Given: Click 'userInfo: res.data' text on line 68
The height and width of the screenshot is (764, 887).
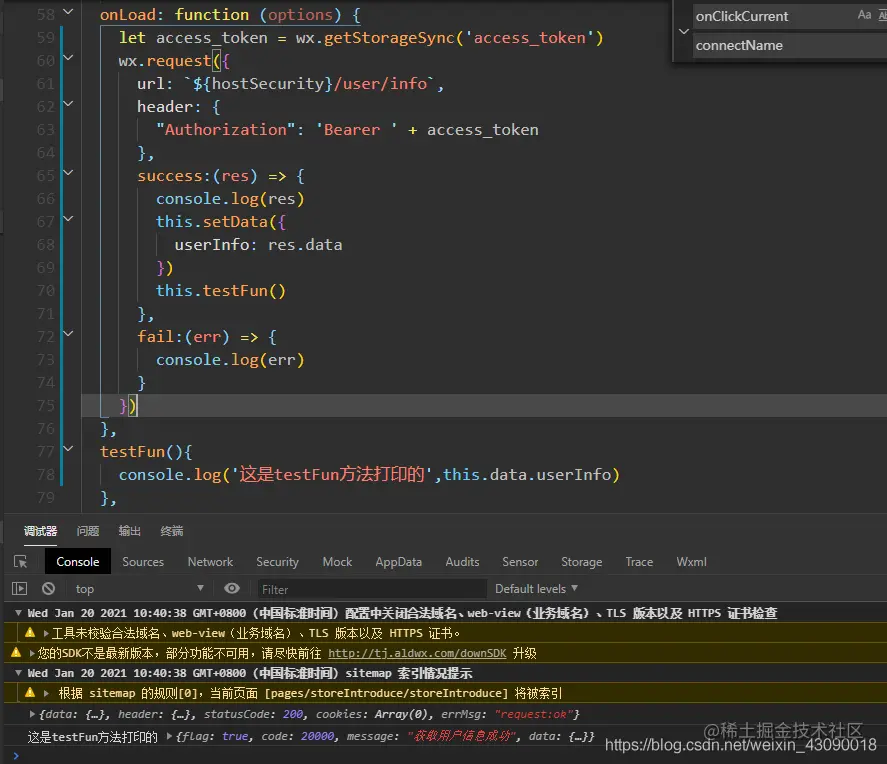Looking at the screenshot, I should [x=258, y=244].
